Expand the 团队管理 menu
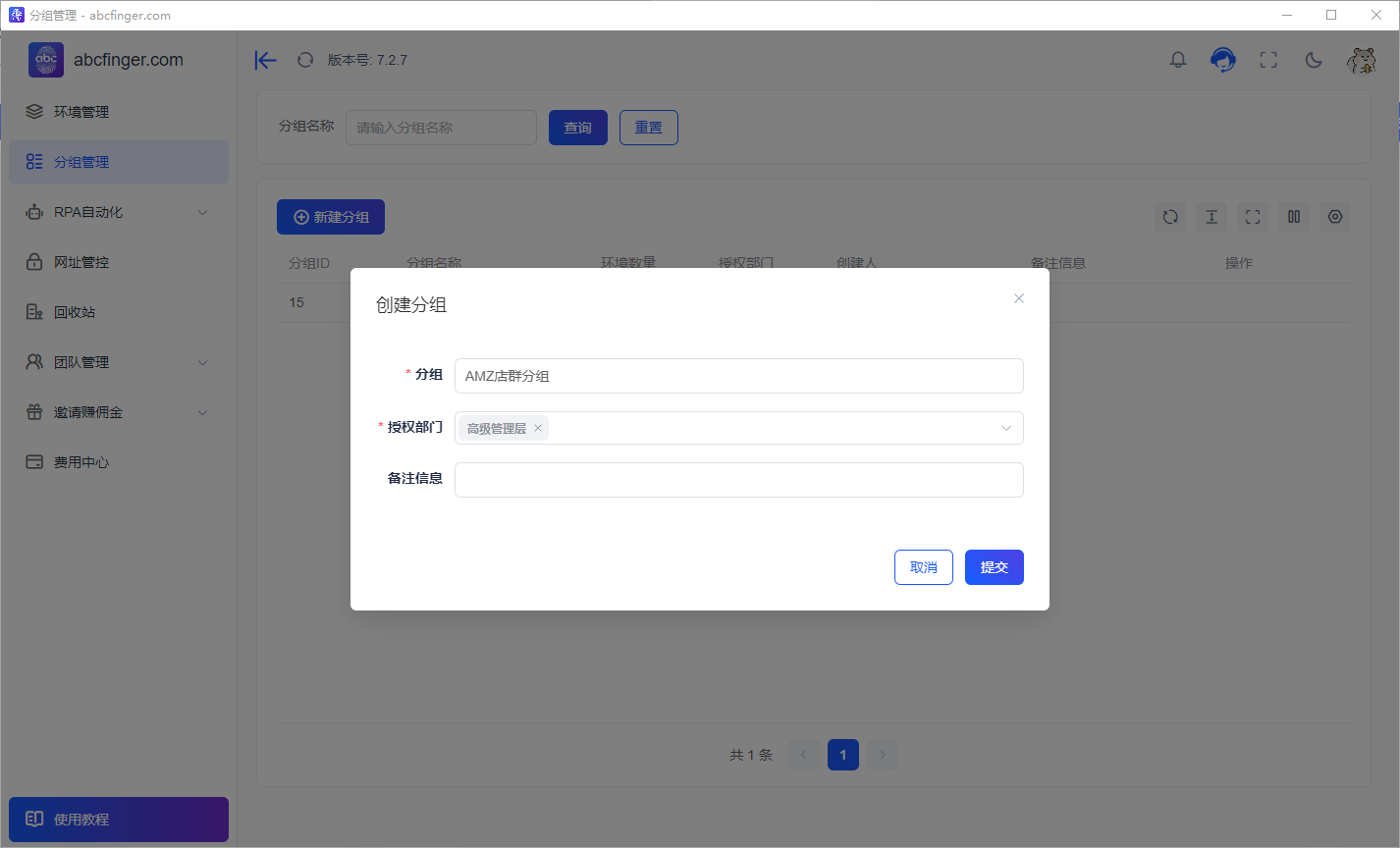 119,362
